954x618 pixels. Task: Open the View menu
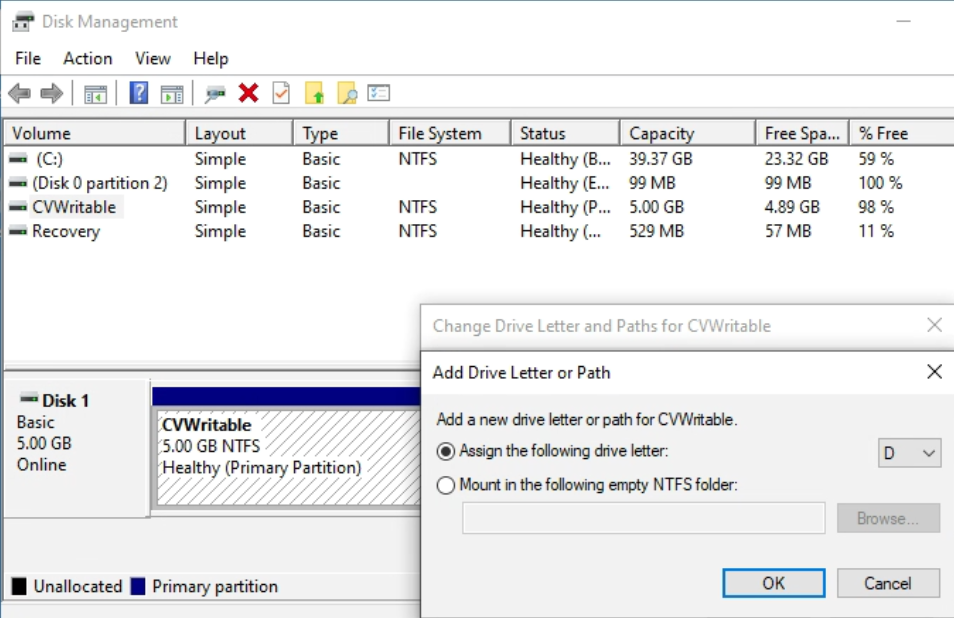pyautogui.click(x=151, y=58)
